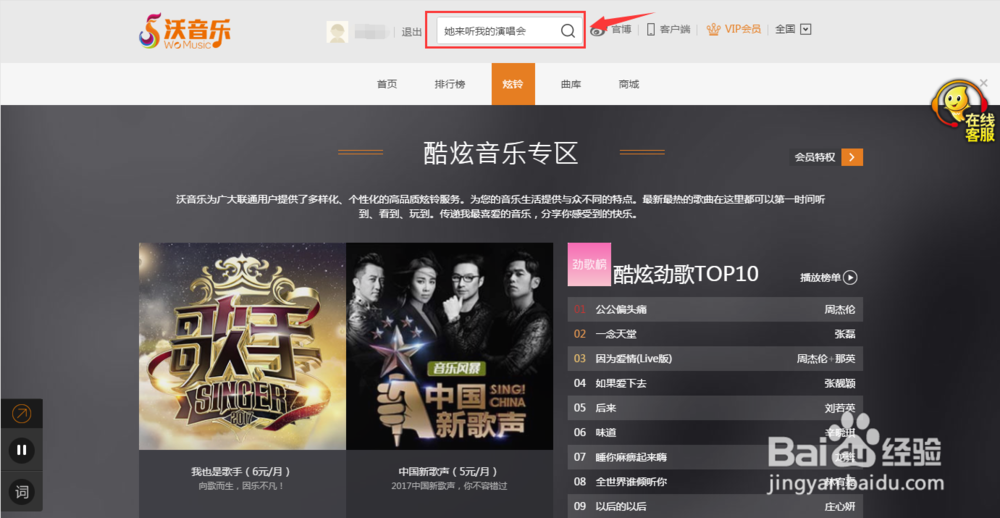The height and width of the screenshot is (518, 1000).
Task: Click 向歌而生，因乐不凡！ subtitle
Action: click(240, 486)
